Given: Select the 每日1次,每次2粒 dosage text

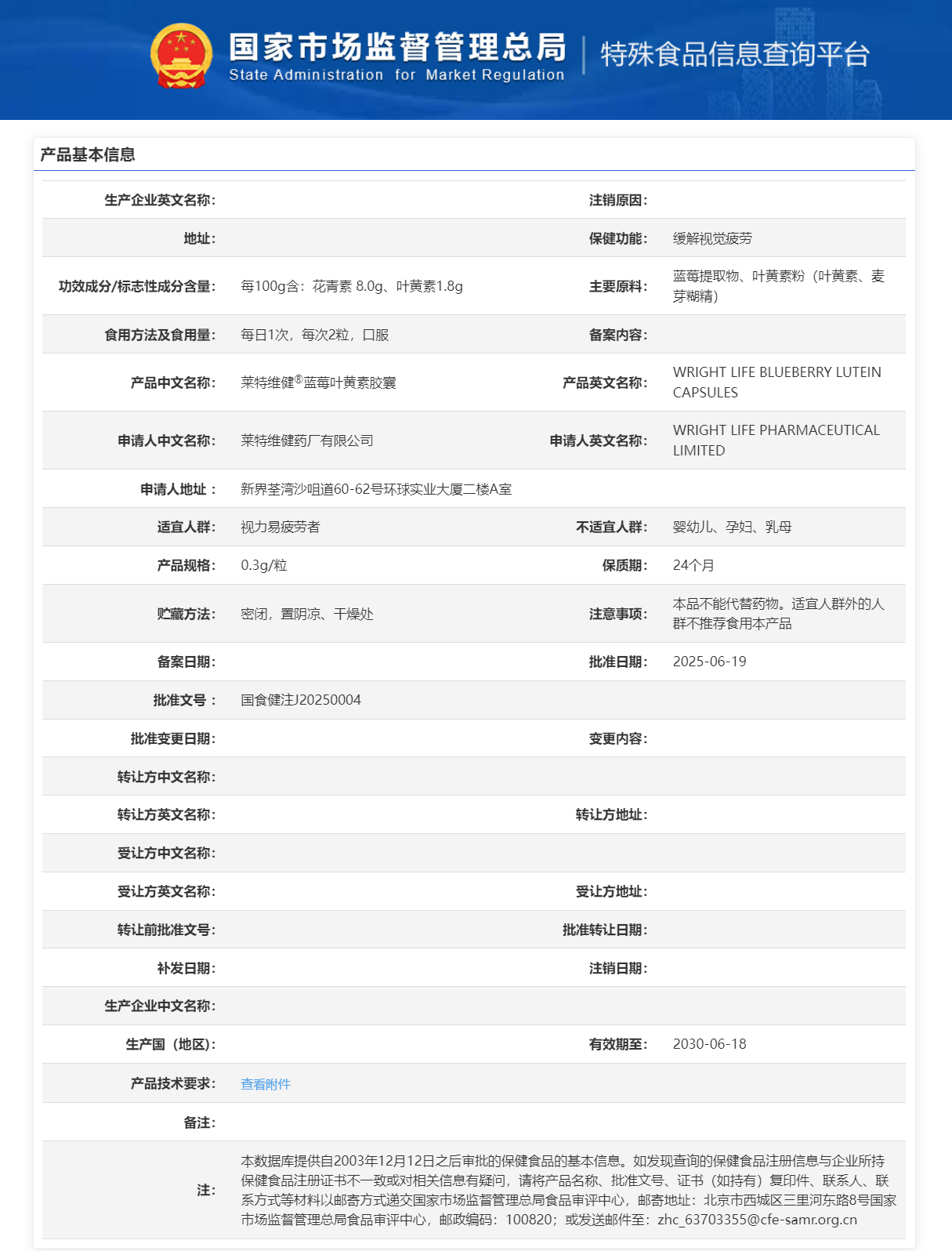Looking at the screenshot, I should (315, 335).
